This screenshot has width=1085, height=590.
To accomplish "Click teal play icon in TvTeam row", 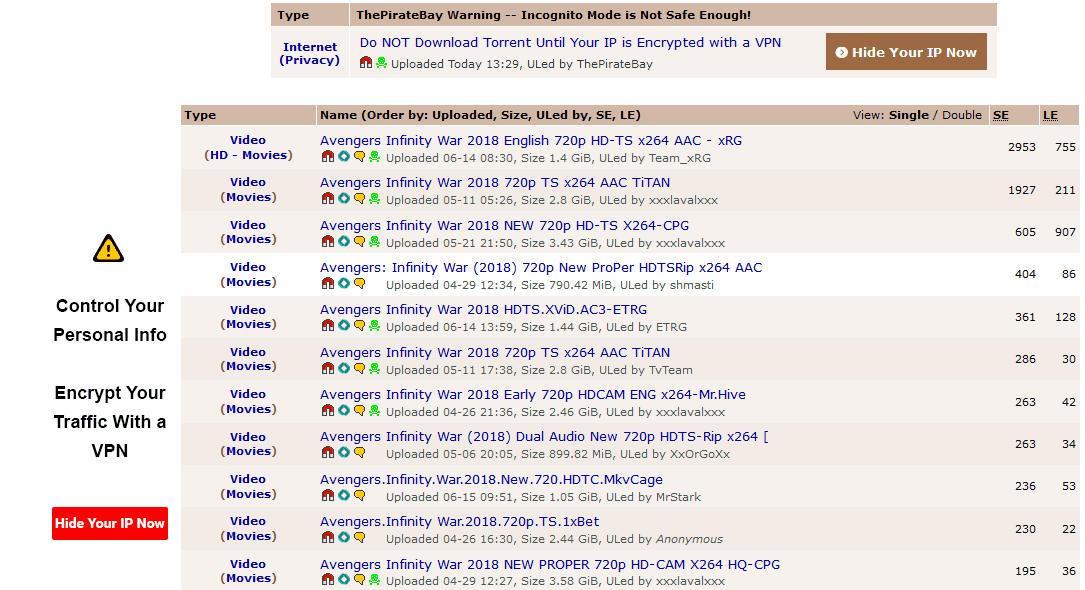I will (x=344, y=369).
